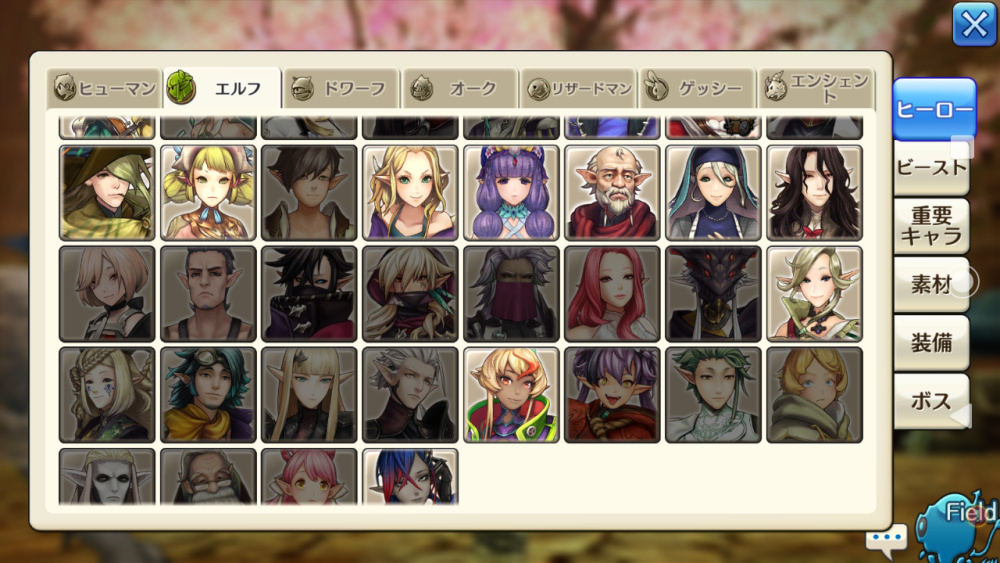This screenshot has width=1000, height=563.
Task: Open the ヒューマン race tab
Action: [104, 88]
